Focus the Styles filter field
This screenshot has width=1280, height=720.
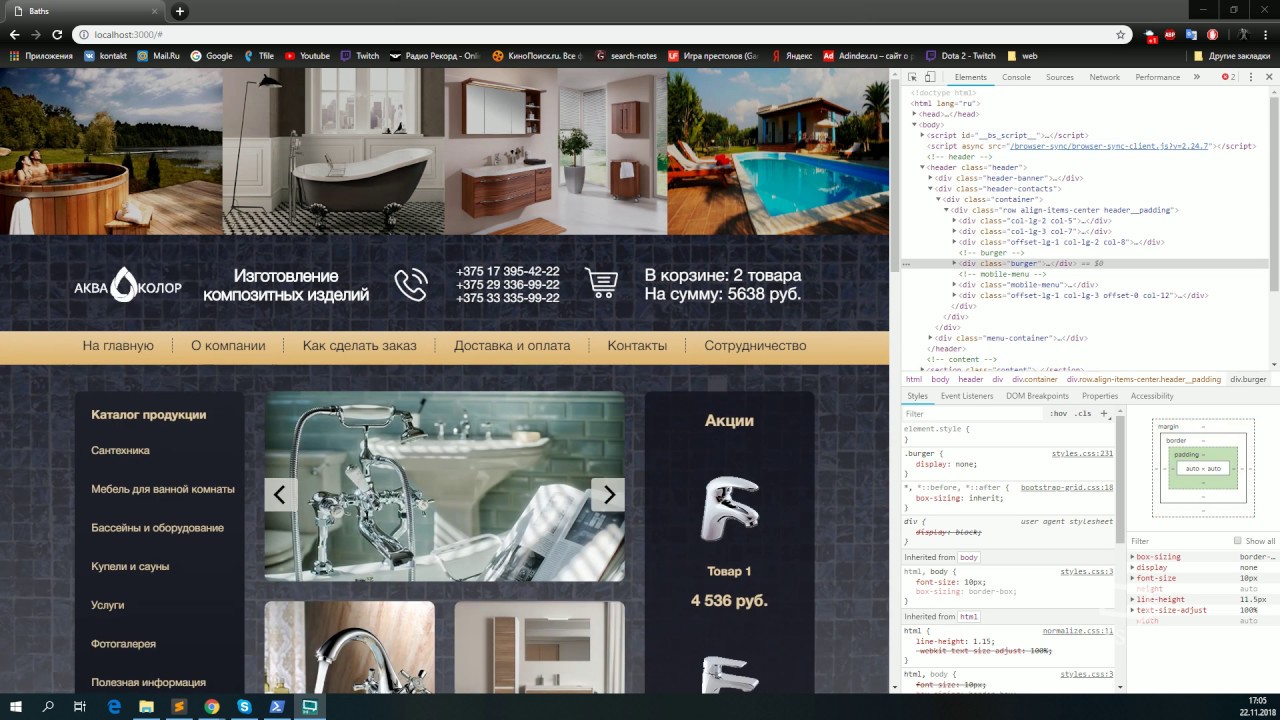(x=972, y=413)
